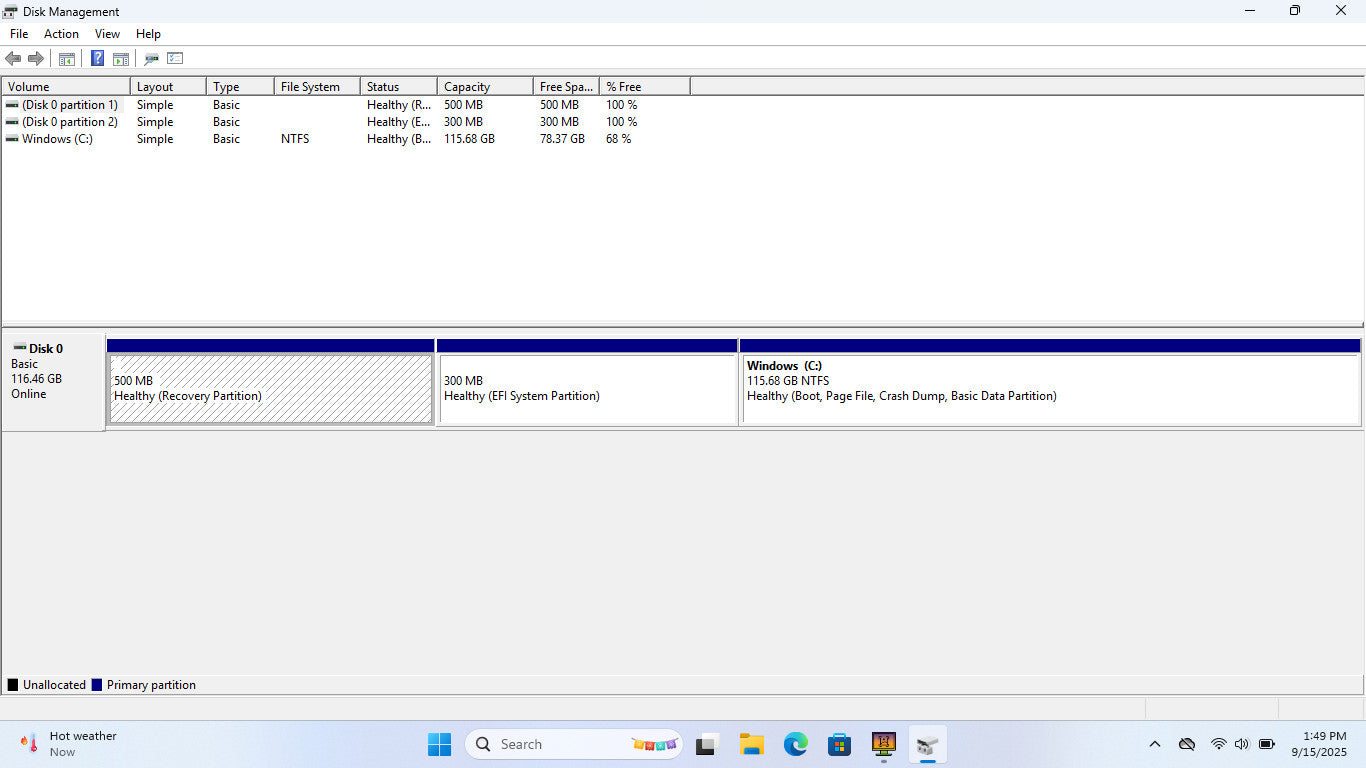Select the 500 MB Recovery Partition block
The height and width of the screenshot is (768, 1366).
271,389
